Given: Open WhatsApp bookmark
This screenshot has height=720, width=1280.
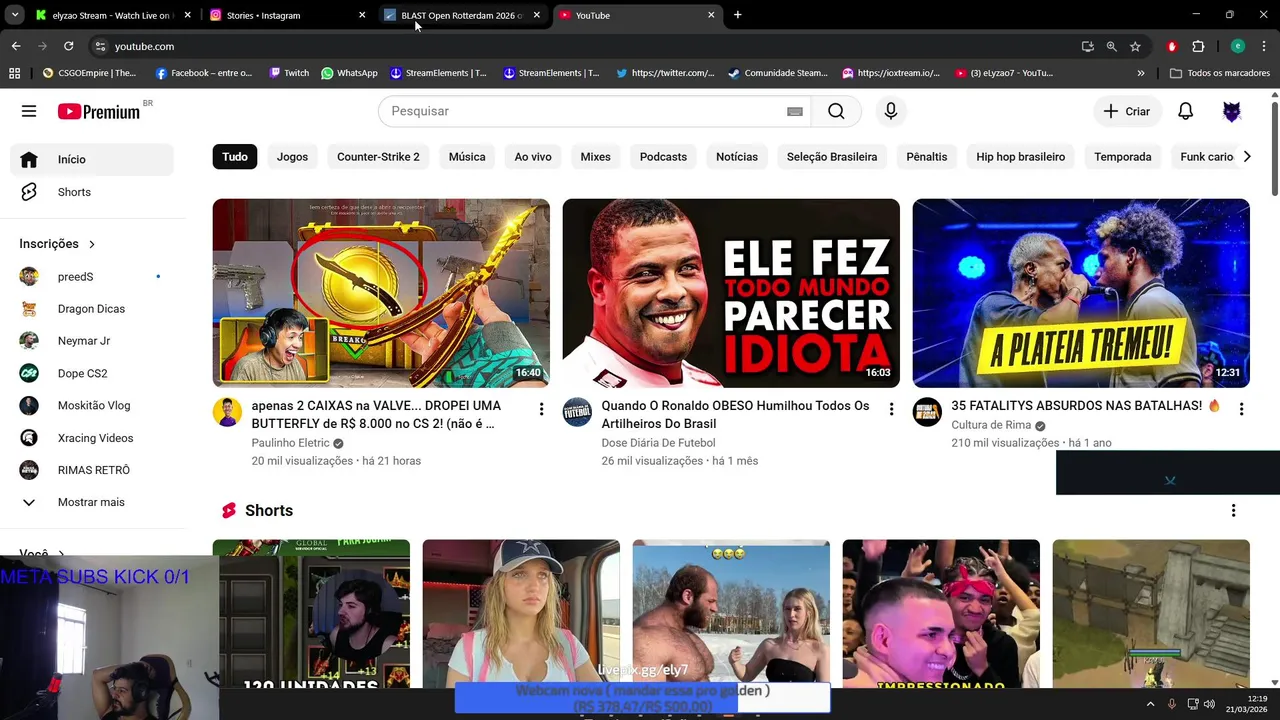Looking at the screenshot, I should pyautogui.click(x=349, y=73).
